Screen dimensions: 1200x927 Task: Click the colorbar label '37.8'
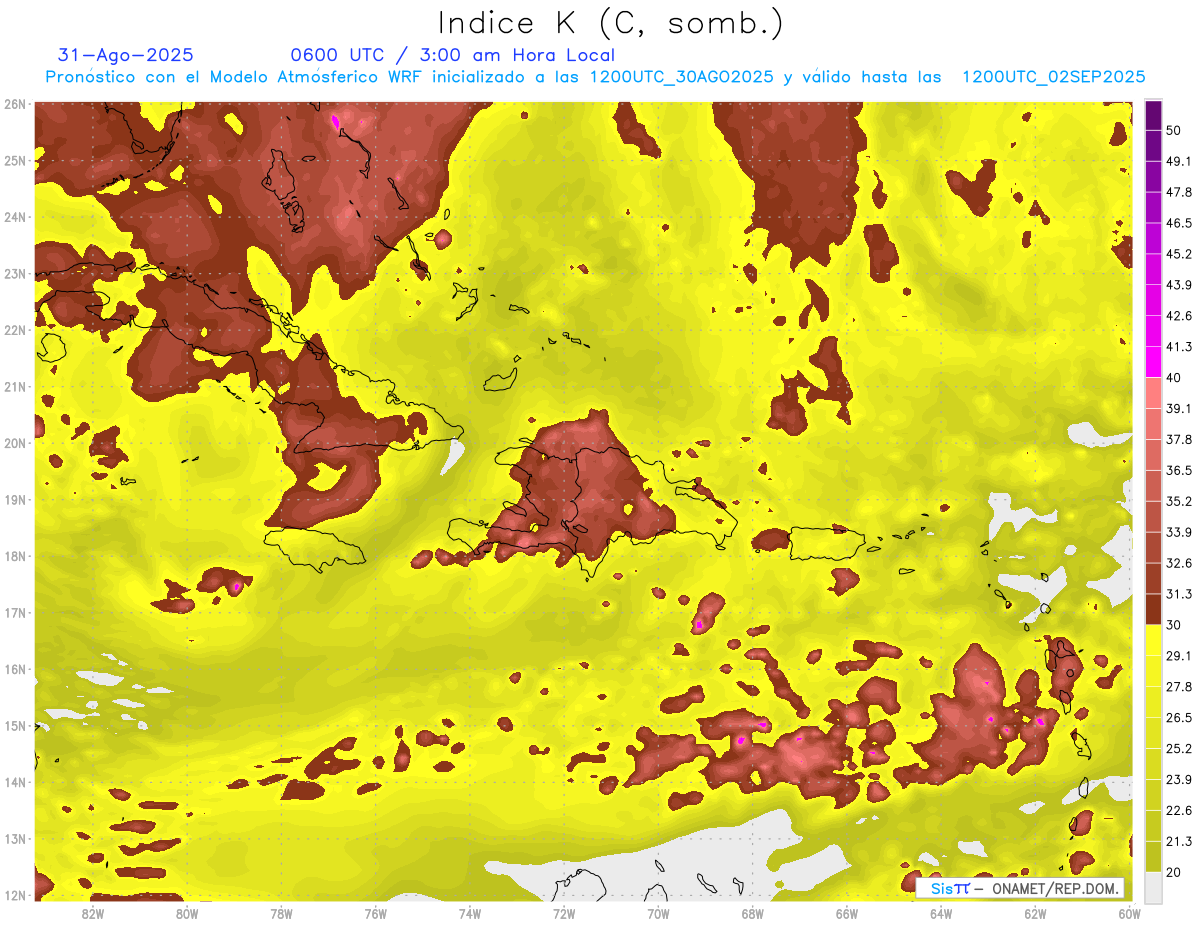(x=1179, y=440)
